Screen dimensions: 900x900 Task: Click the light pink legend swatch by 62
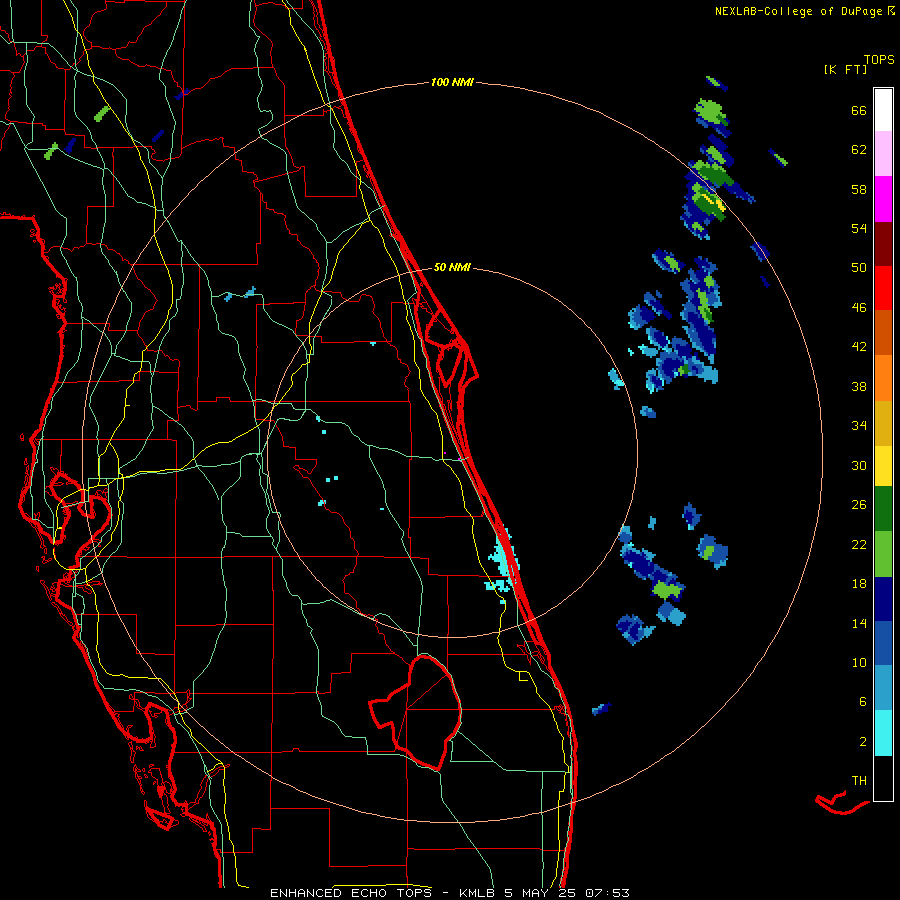click(883, 153)
